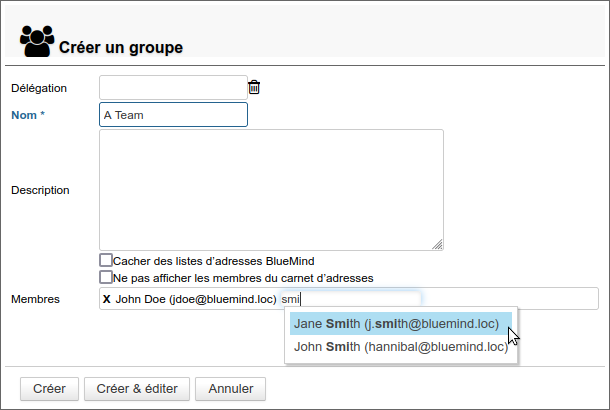Click the Délégation label
Image resolution: width=610 pixels, height=410 pixels.
point(39,88)
